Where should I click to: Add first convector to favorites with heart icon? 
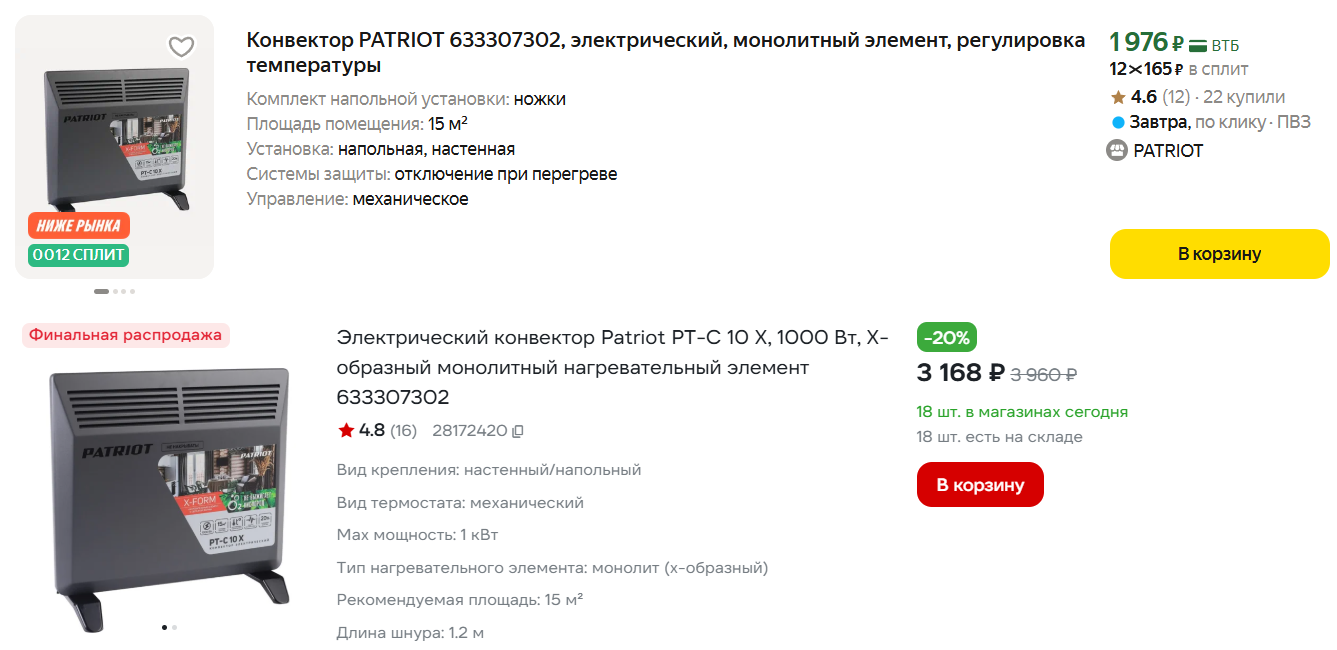(181, 46)
